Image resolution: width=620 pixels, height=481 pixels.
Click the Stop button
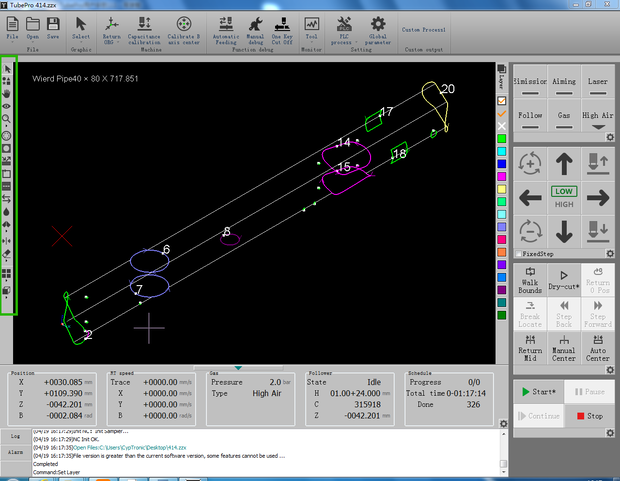coord(590,416)
